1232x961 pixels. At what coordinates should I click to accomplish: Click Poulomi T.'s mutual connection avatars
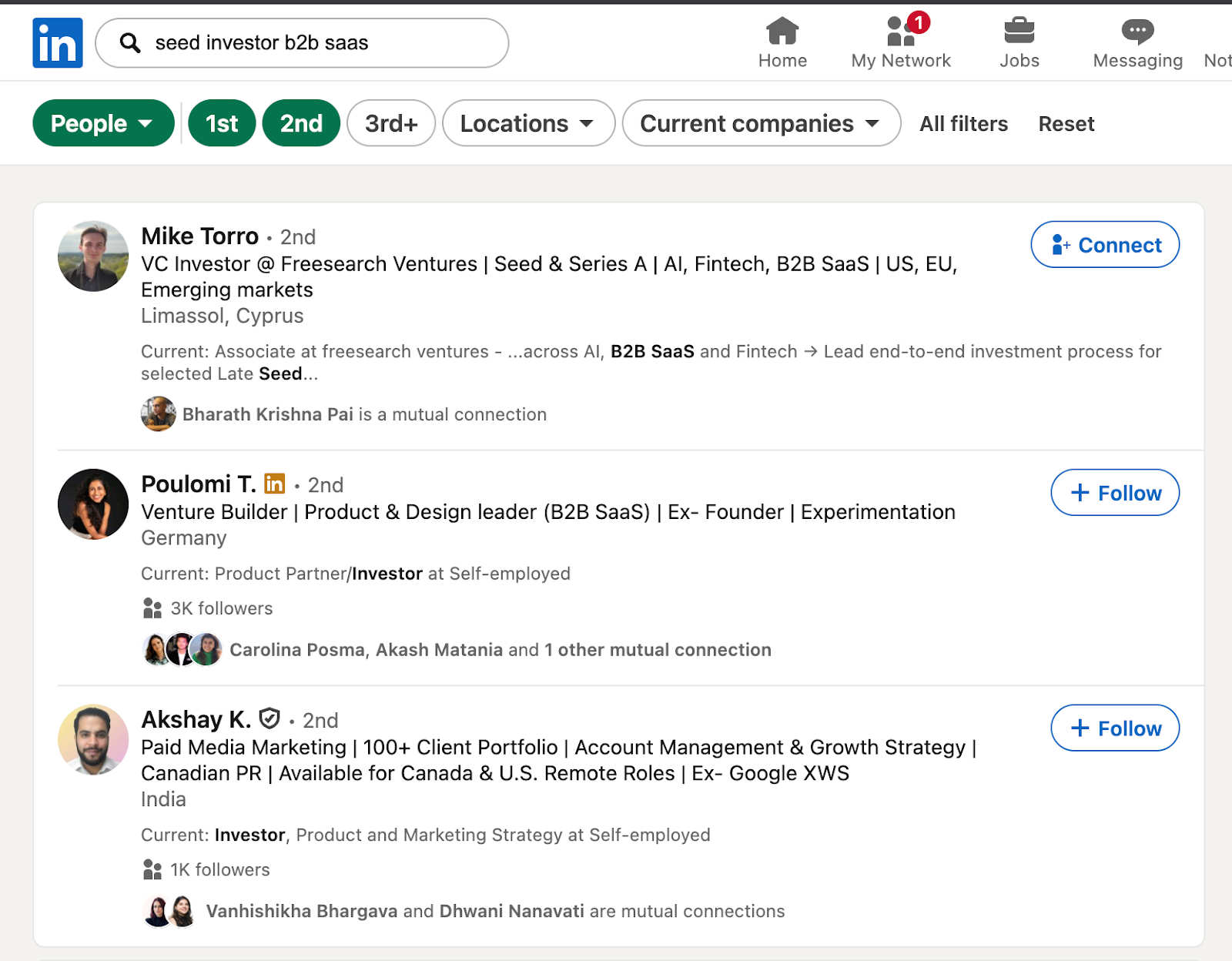(x=182, y=649)
